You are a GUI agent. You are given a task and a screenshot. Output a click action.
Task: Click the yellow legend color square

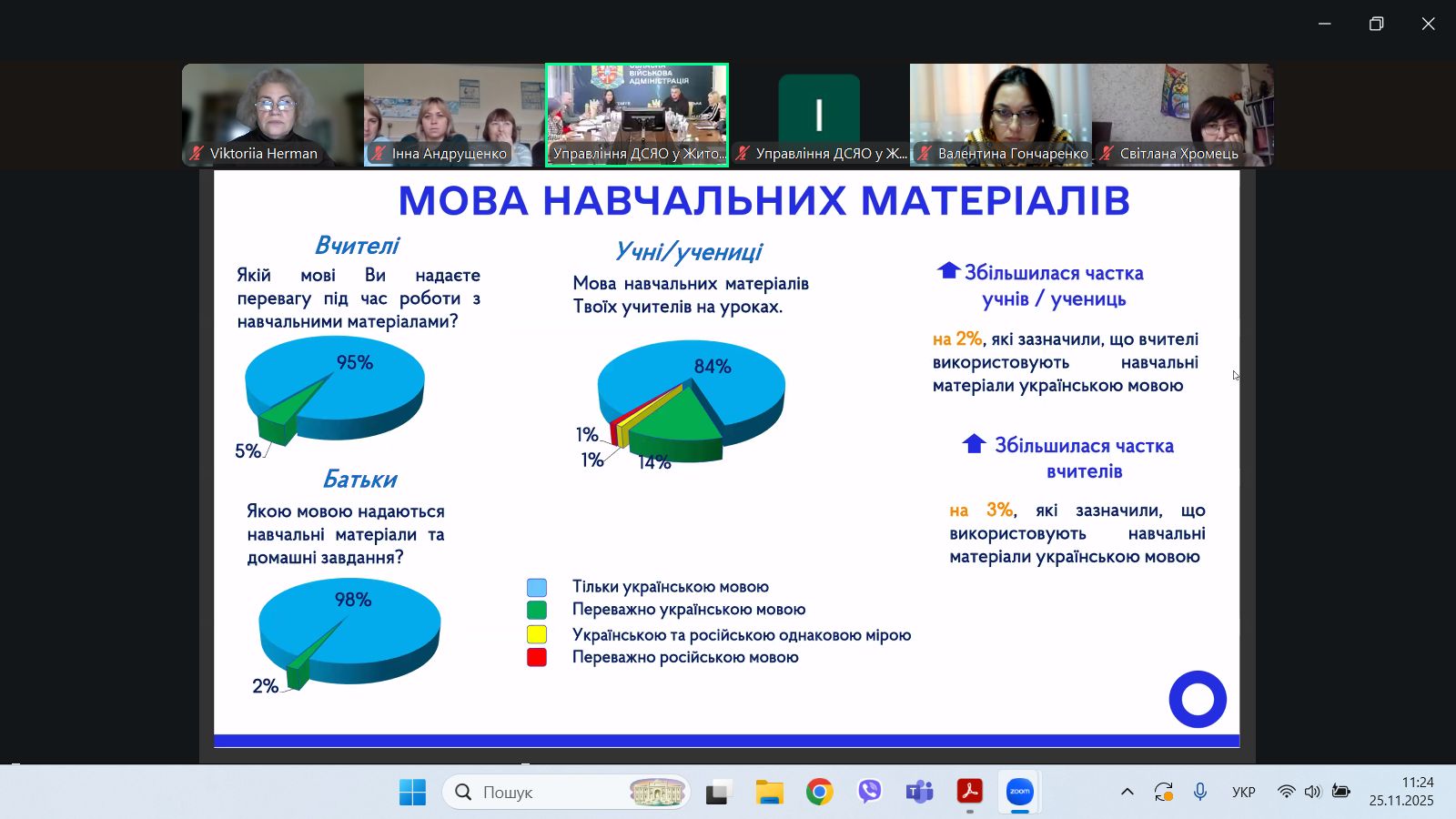[x=537, y=634]
